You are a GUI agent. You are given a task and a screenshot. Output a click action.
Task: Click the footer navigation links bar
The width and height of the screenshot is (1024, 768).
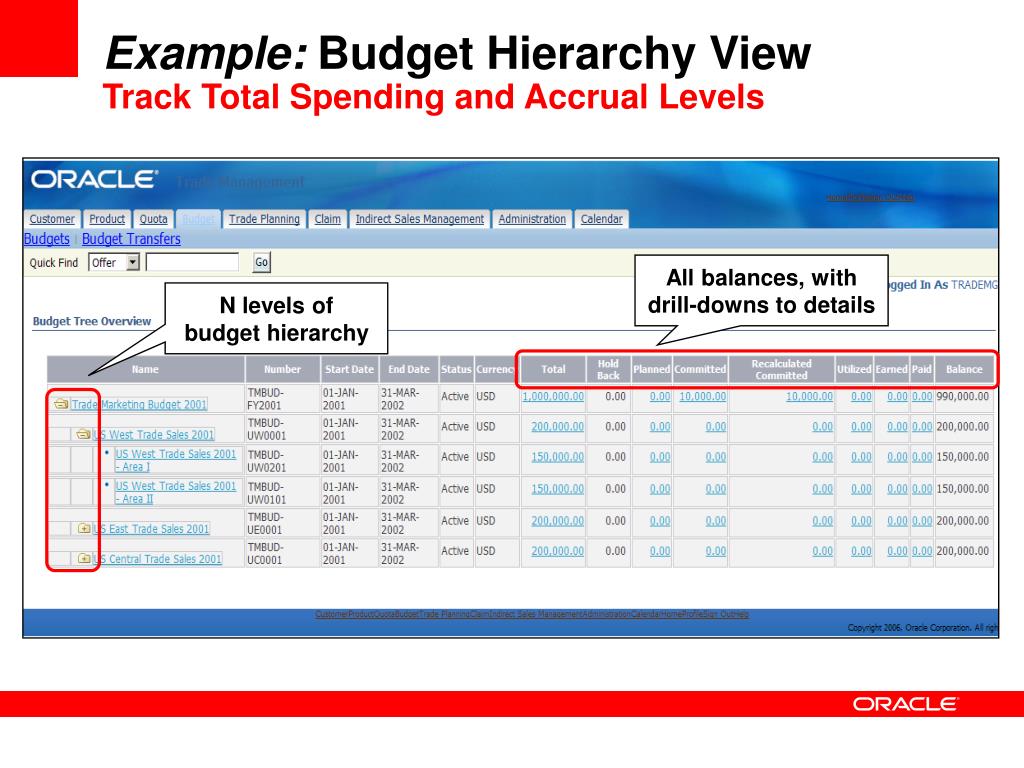coord(532,614)
